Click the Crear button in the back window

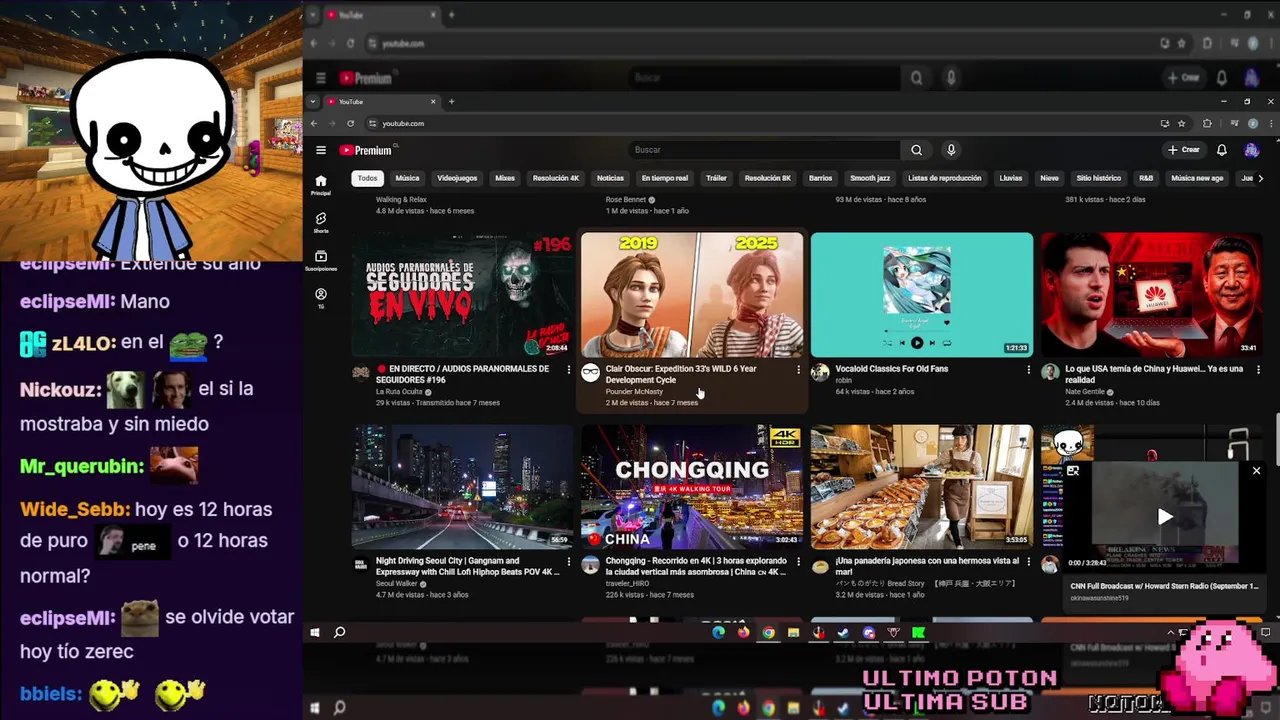coord(1184,77)
